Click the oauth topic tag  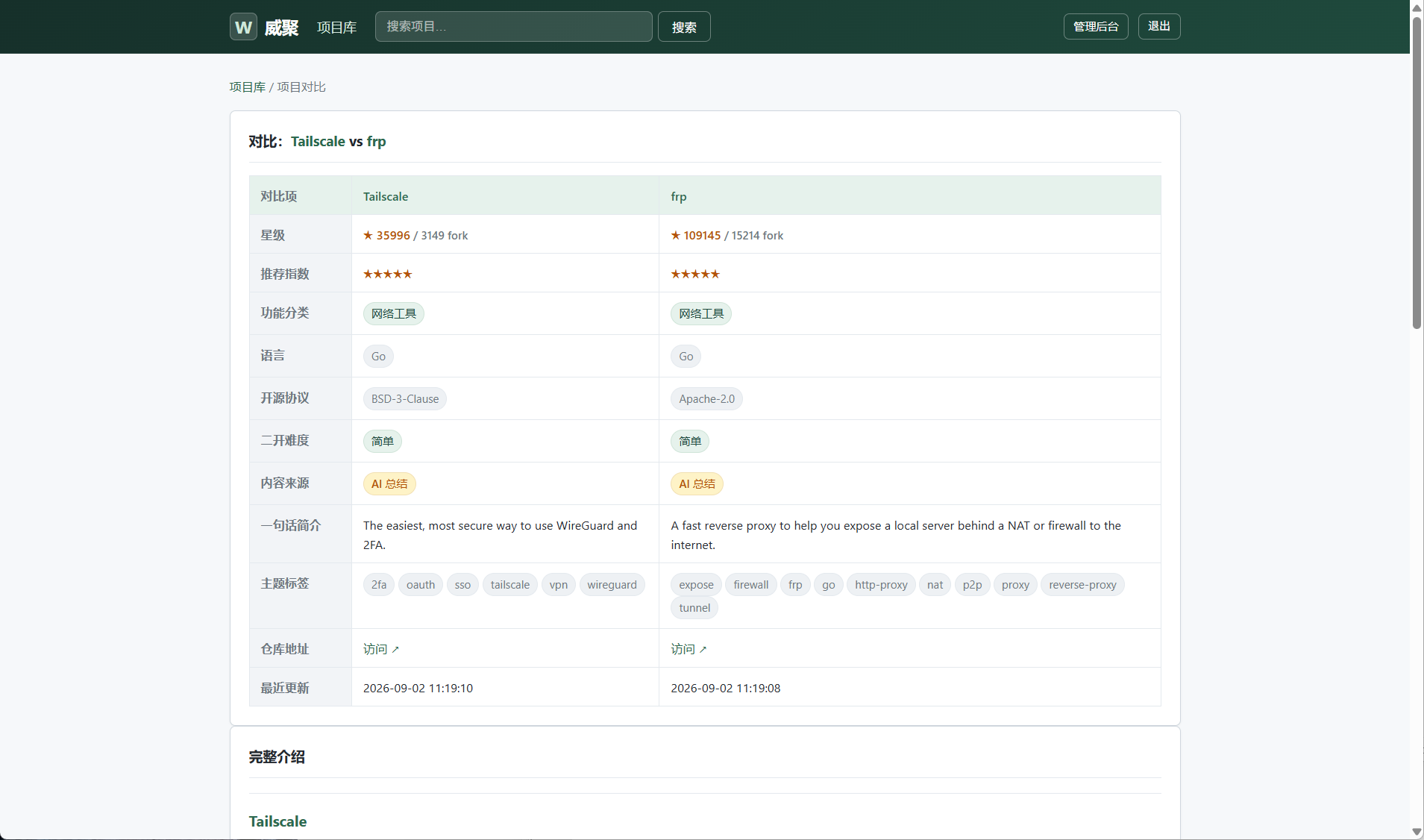(x=421, y=585)
